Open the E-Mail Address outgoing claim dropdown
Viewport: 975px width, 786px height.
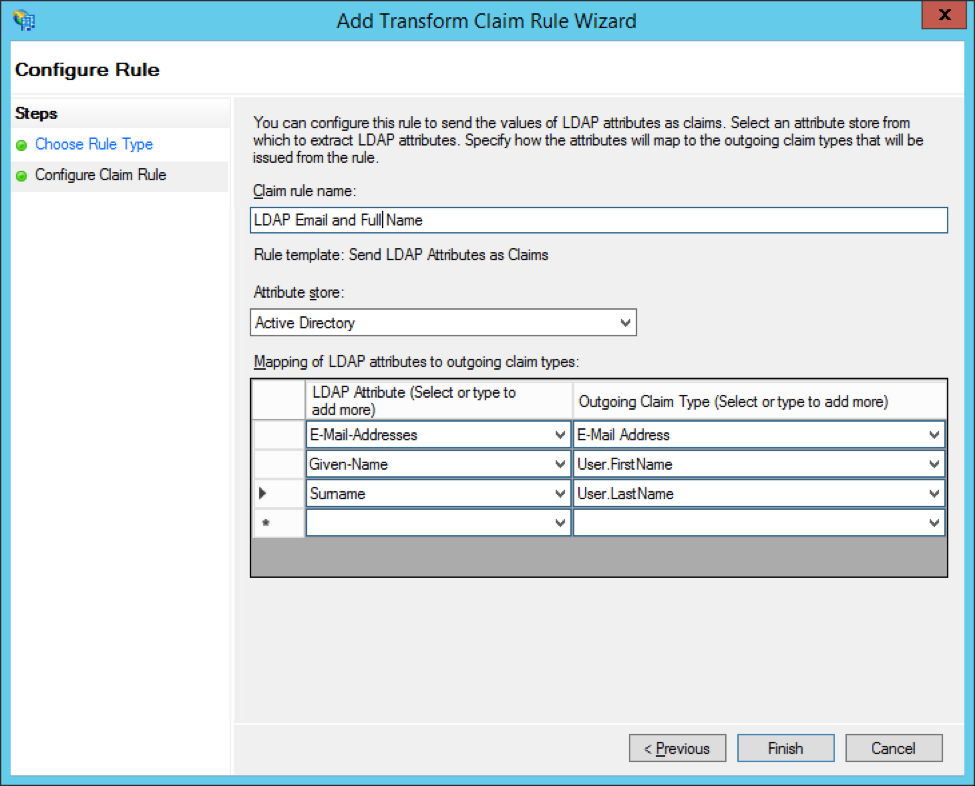(x=934, y=435)
